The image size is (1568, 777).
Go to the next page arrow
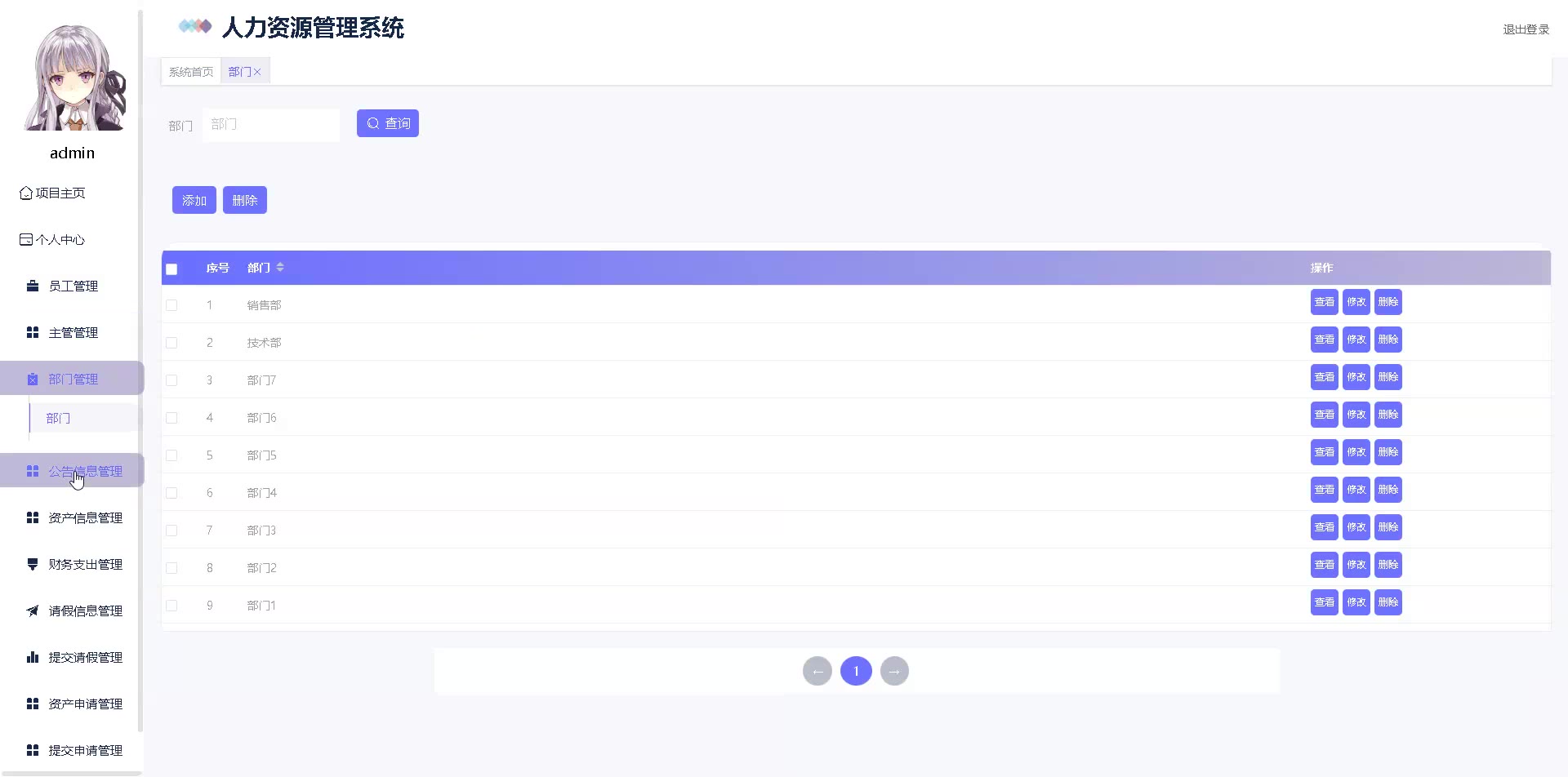pyautogui.click(x=894, y=671)
